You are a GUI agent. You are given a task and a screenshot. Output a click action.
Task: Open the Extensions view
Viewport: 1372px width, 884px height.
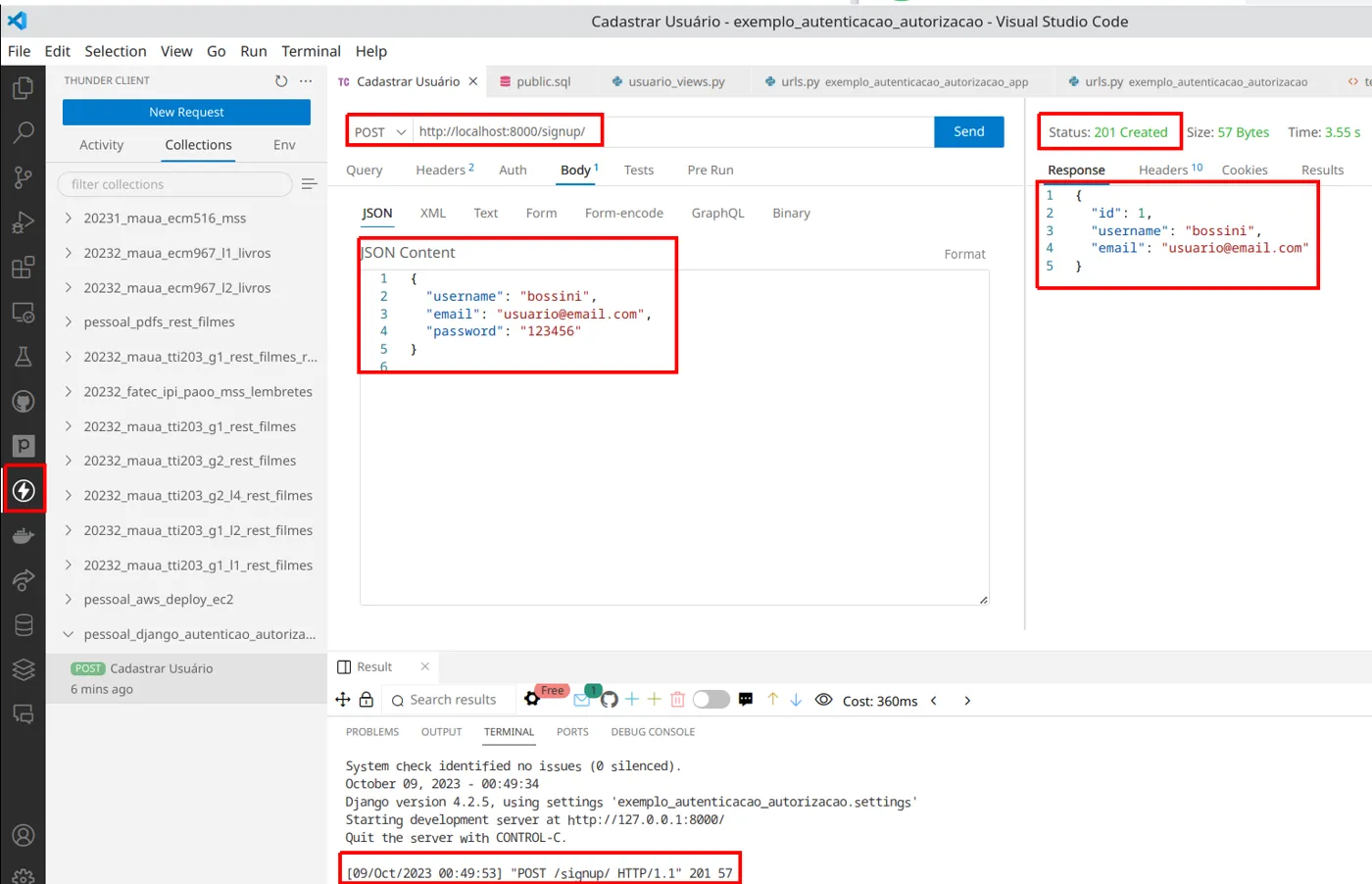point(23,267)
